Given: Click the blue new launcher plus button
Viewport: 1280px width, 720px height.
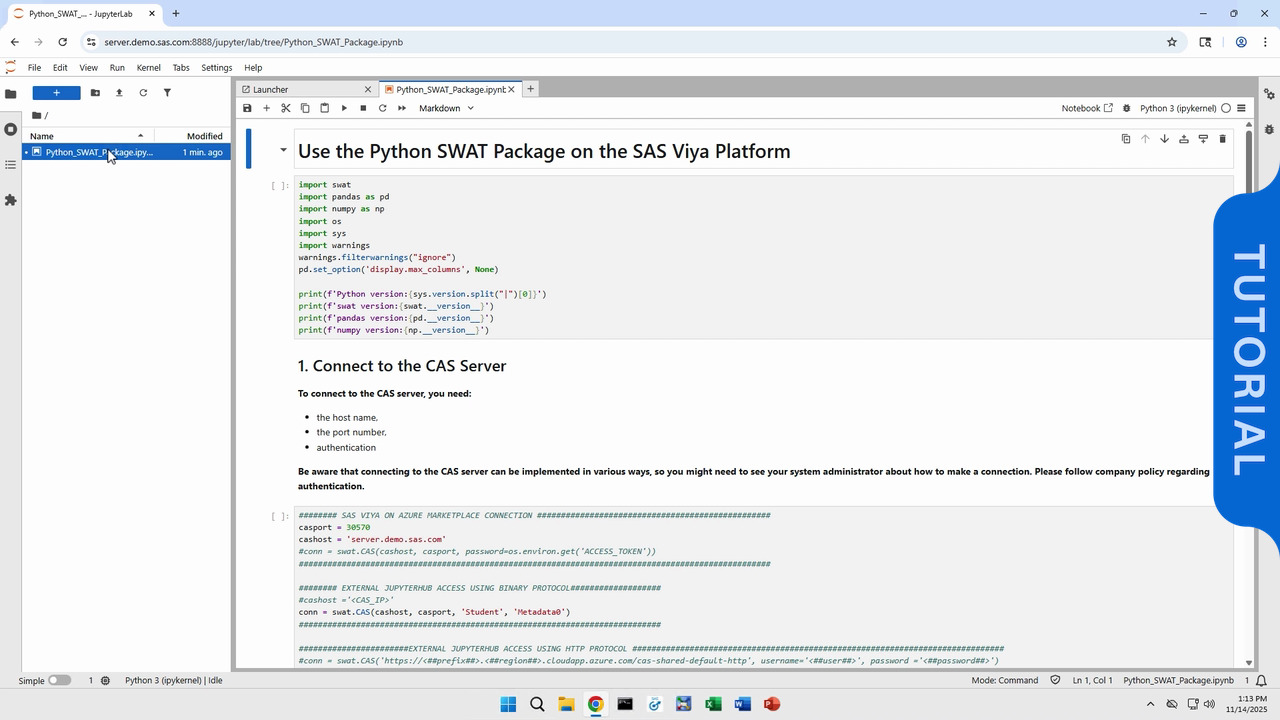Looking at the screenshot, I should 56,93.
